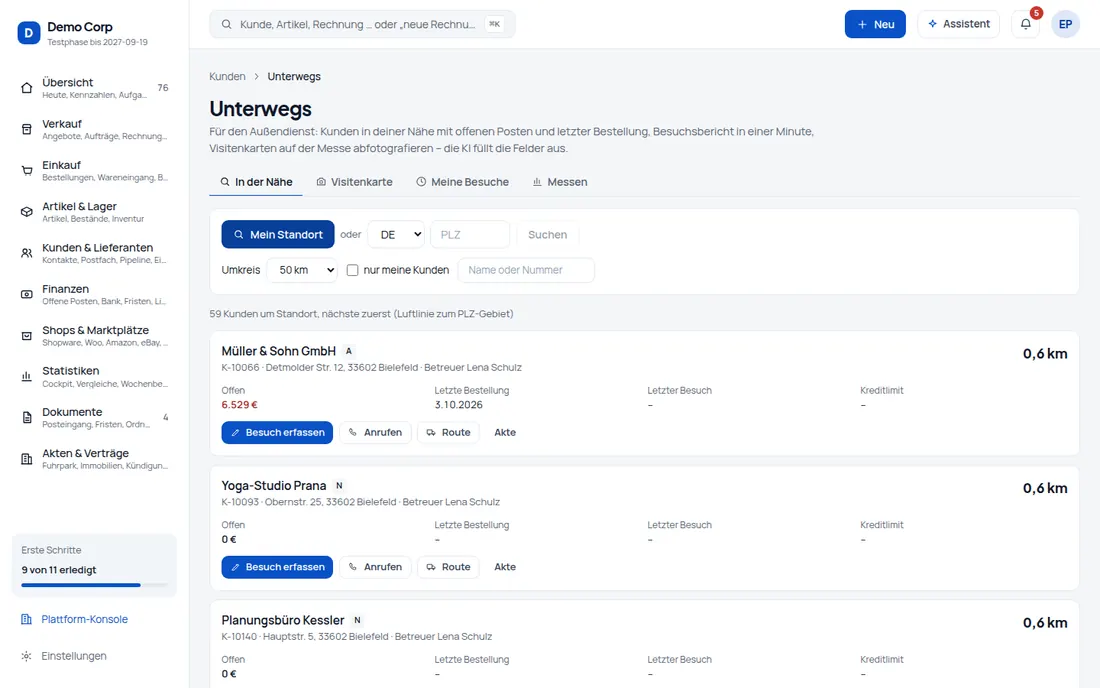Screen dimensions: 1100x688
Task: Click the 'Mein Standort' button
Action: point(278,235)
